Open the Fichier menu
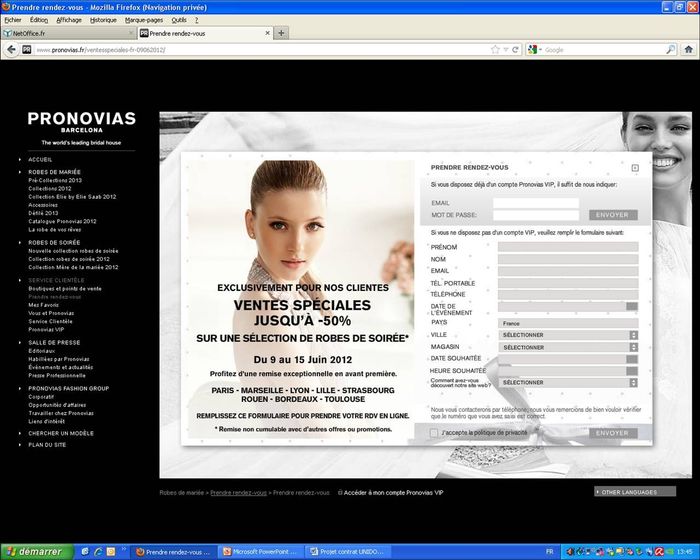This screenshot has width=700, height=560. pos(13,20)
